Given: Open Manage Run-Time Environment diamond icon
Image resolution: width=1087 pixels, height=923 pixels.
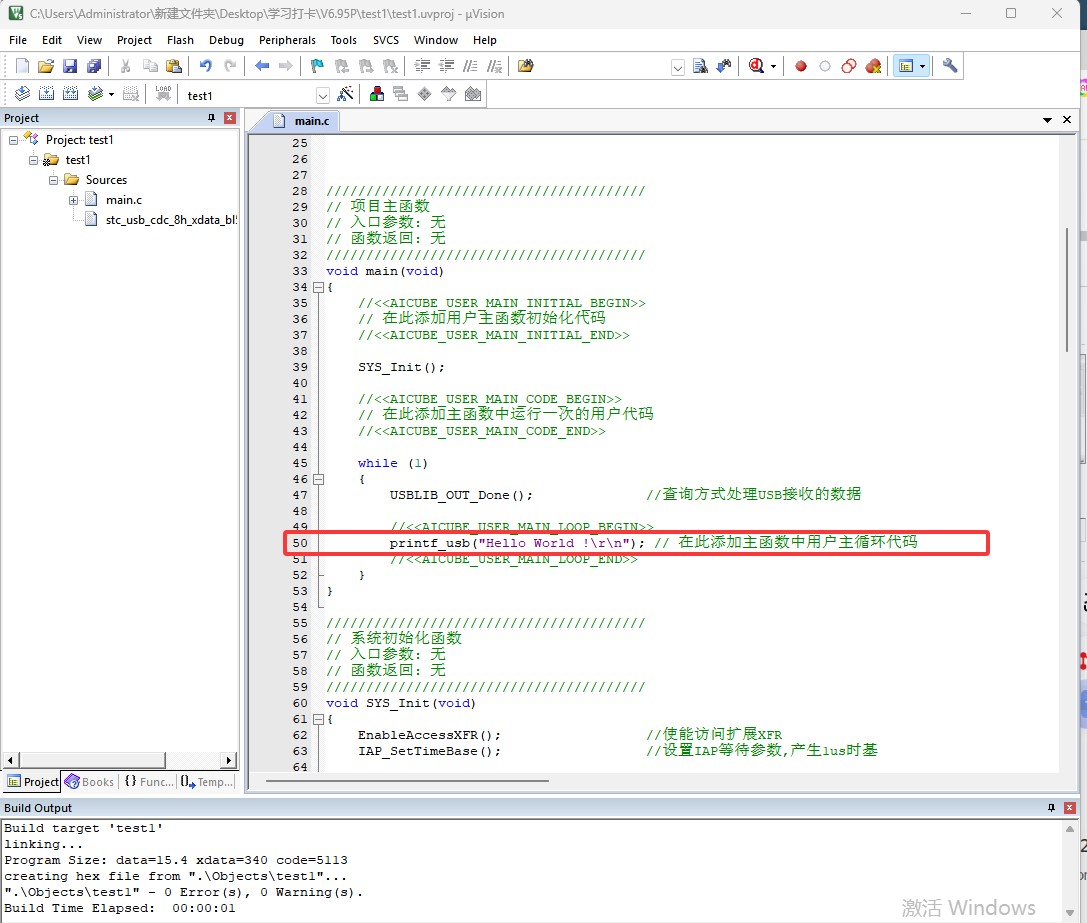Looking at the screenshot, I should tap(425, 94).
